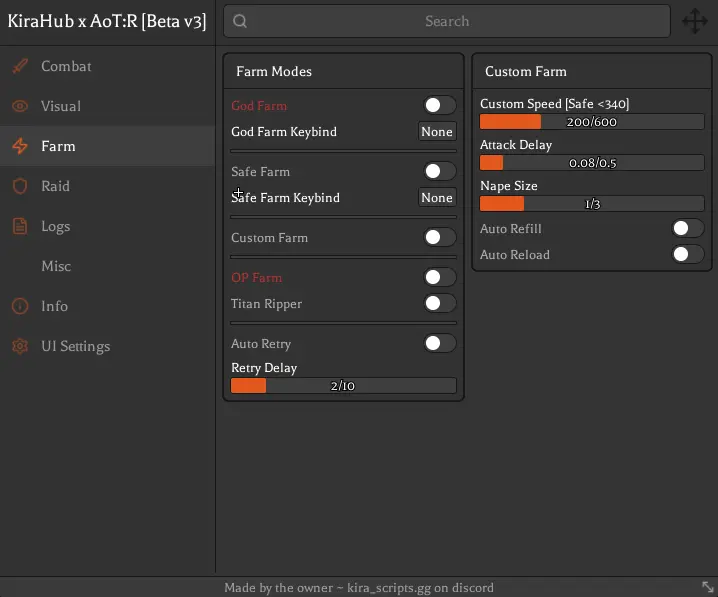This screenshot has height=597, width=718.
Task: Click the Search input field
Action: pos(447,21)
